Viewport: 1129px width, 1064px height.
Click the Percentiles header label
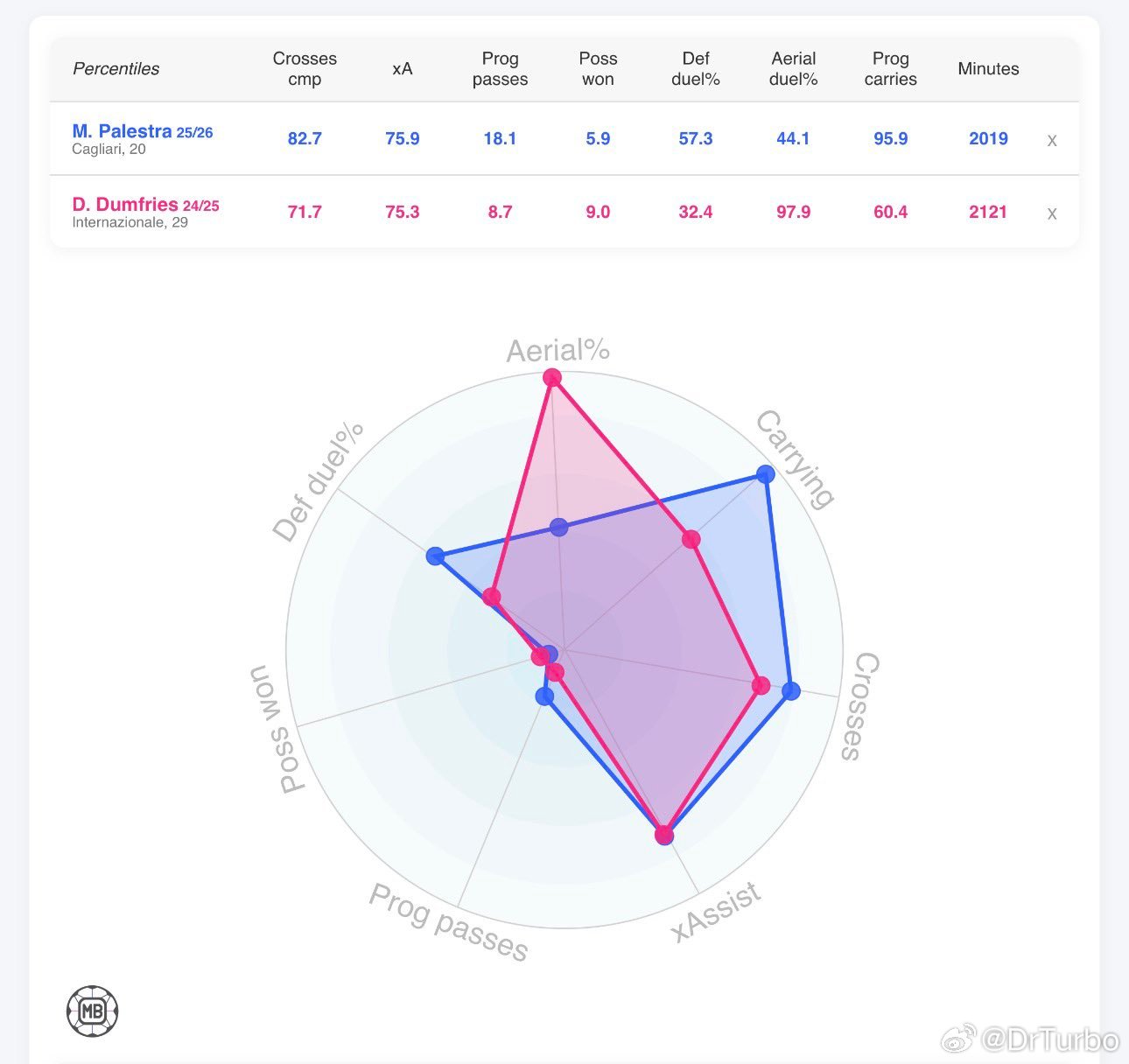click(x=116, y=68)
